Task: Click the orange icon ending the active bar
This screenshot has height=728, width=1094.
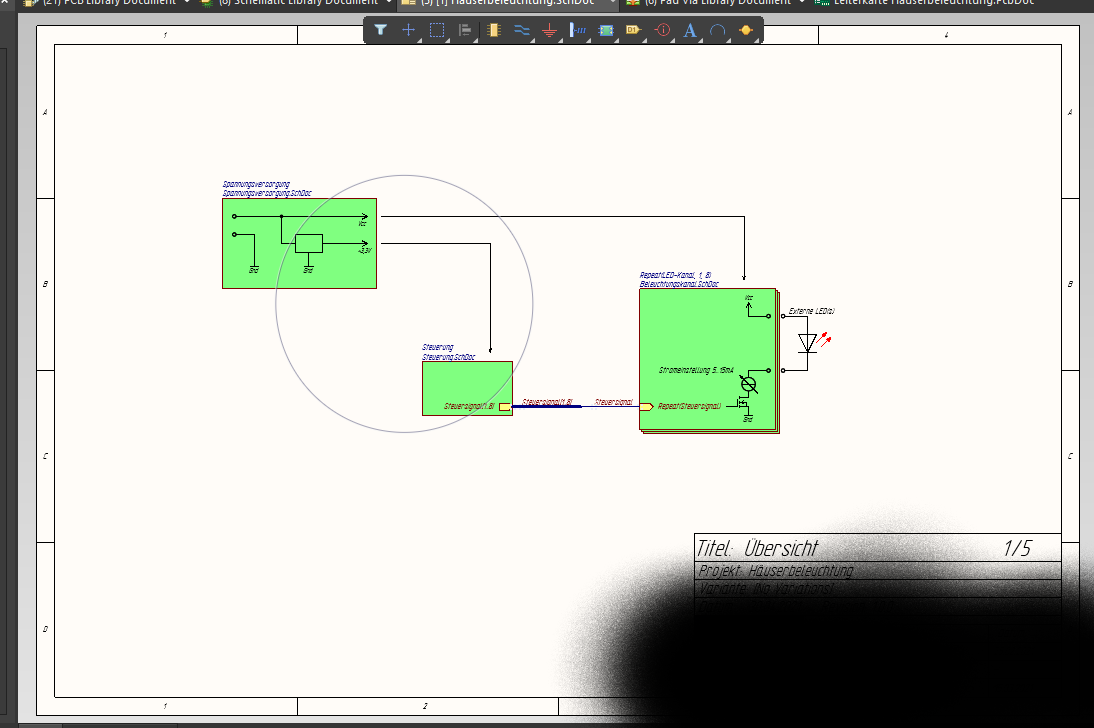Action: [746, 30]
